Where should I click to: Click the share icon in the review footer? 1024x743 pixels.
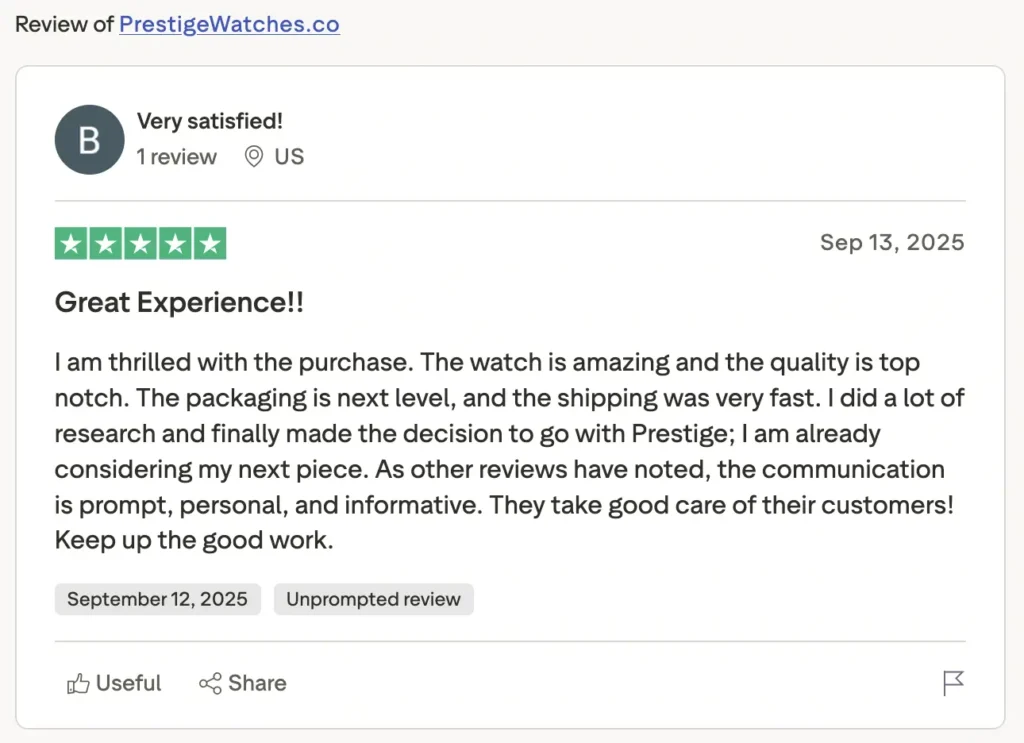tap(210, 684)
